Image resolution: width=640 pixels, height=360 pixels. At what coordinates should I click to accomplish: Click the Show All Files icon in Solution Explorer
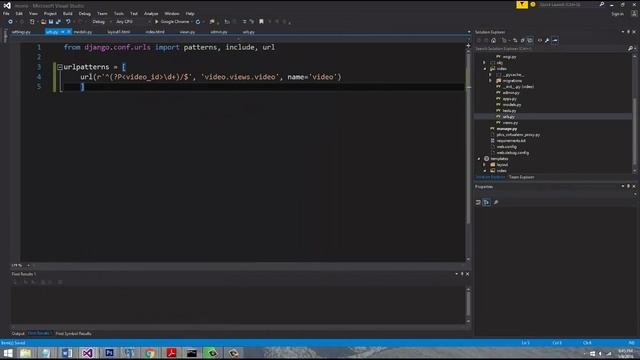tap(530, 40)
